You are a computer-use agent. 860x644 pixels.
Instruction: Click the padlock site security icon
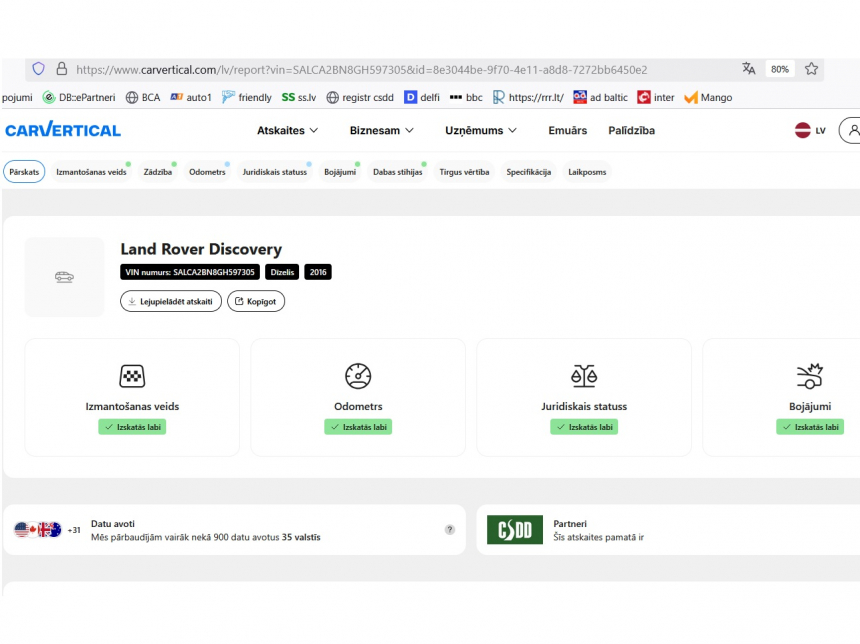coord(61,69)
